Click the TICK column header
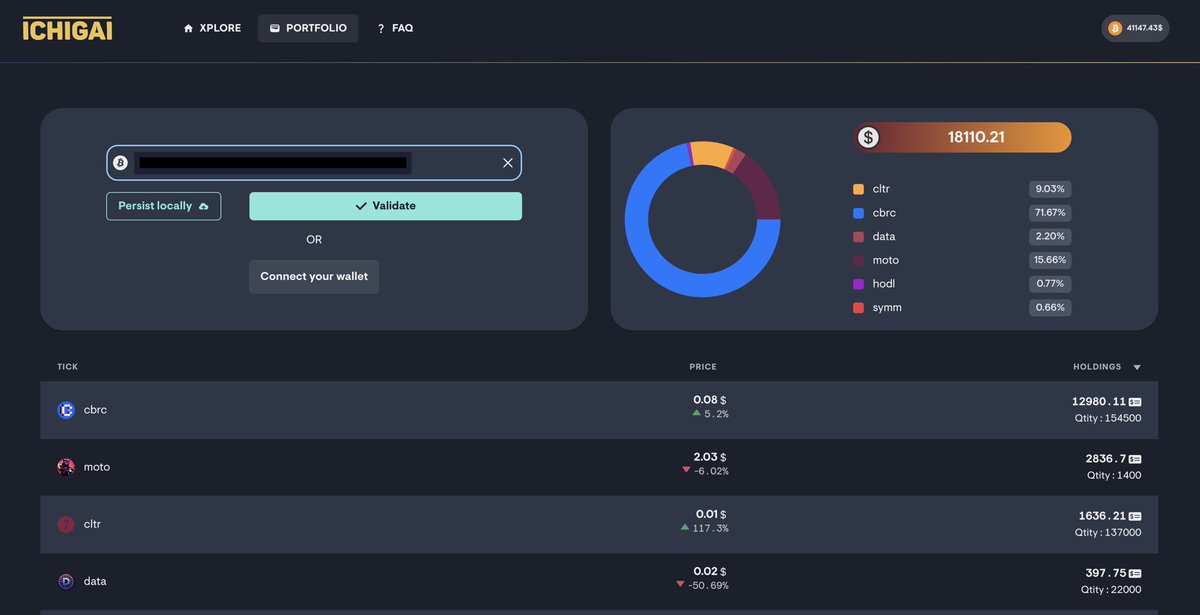Screen dimensions: 1200x615 point(67,367)
